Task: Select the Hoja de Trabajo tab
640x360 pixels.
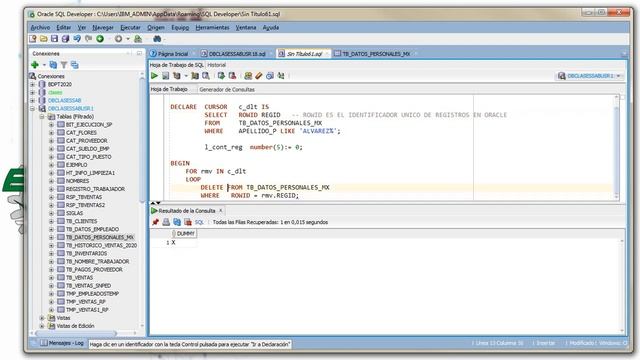Action: coord(169,89)
